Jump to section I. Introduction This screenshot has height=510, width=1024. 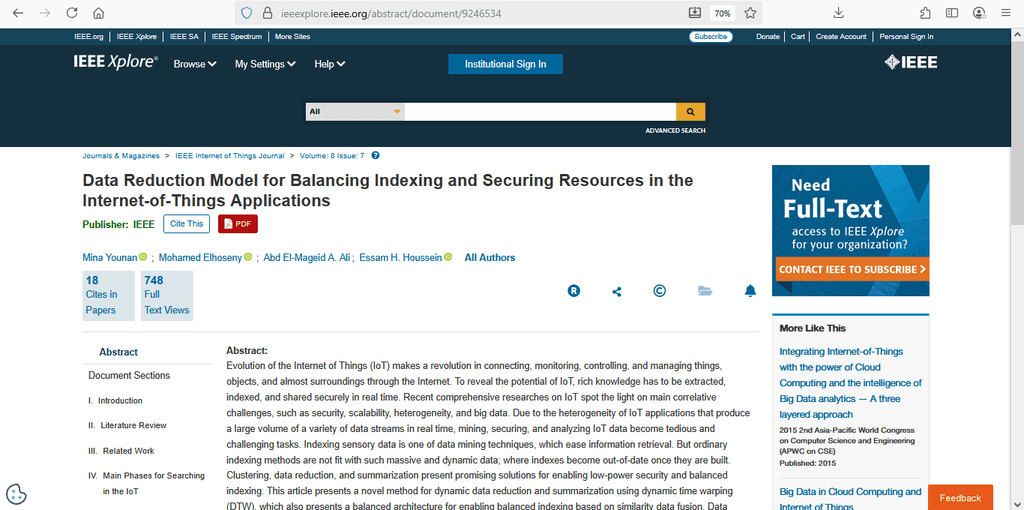coord(115,401)
